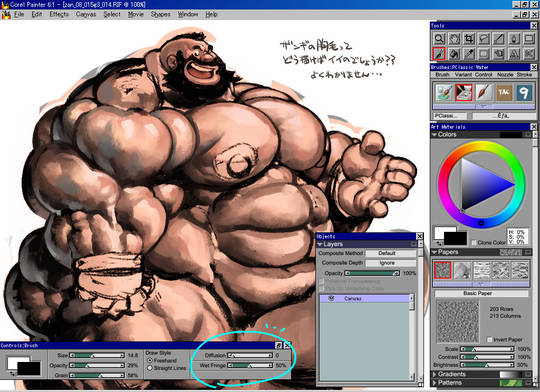Image resolution: width=540 pixels, height=392 pixels.
Task: Select the Canvas layer in the Layers list
Action: click(364, 299)
